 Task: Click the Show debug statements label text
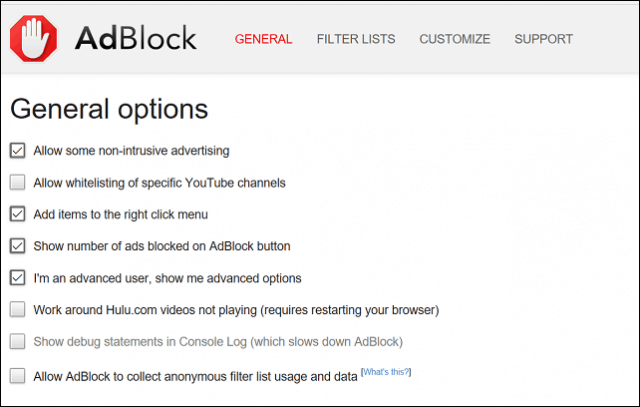tap(218, 342)
